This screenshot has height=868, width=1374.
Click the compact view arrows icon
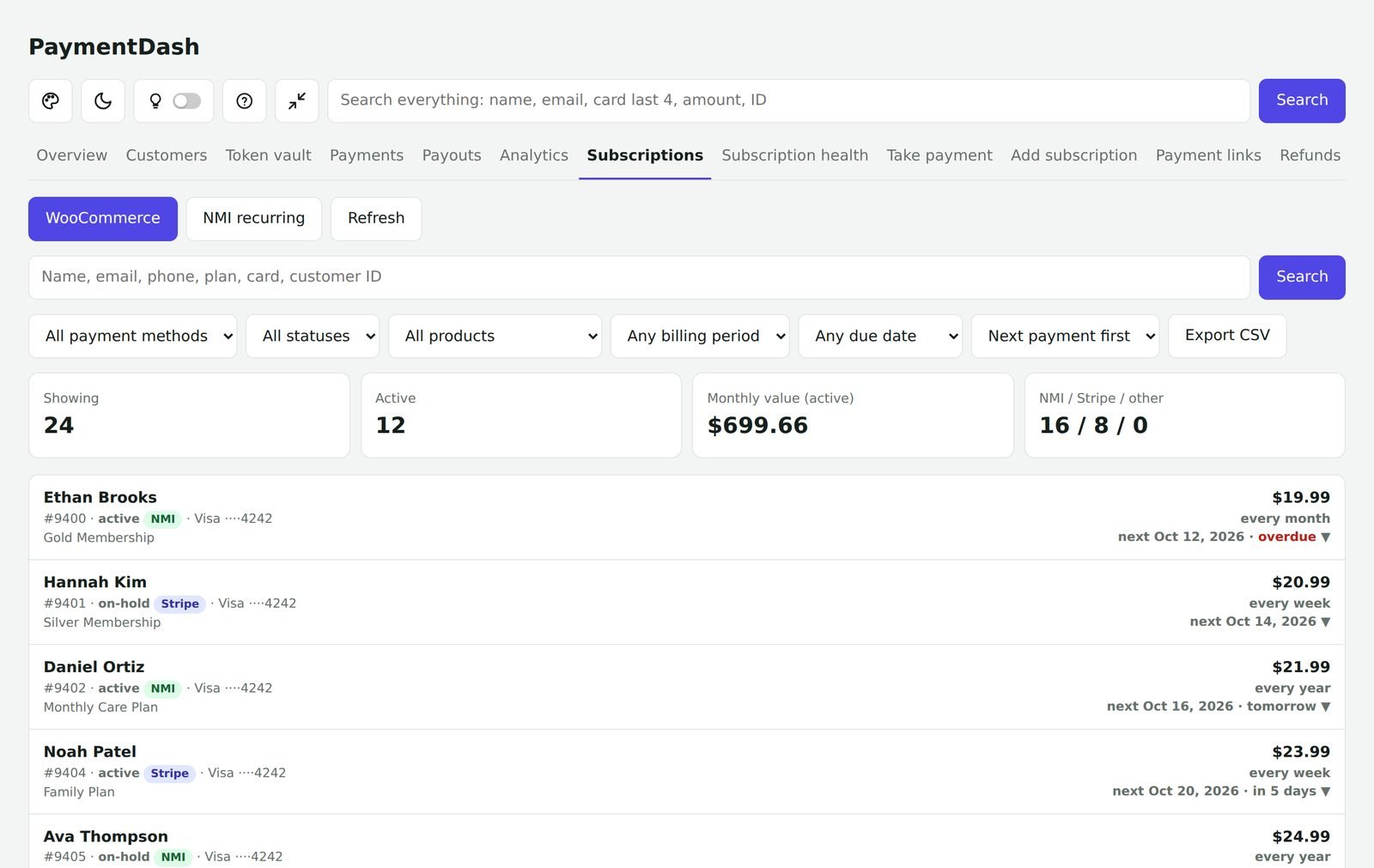pyautogui.click(x=297, y=101)
